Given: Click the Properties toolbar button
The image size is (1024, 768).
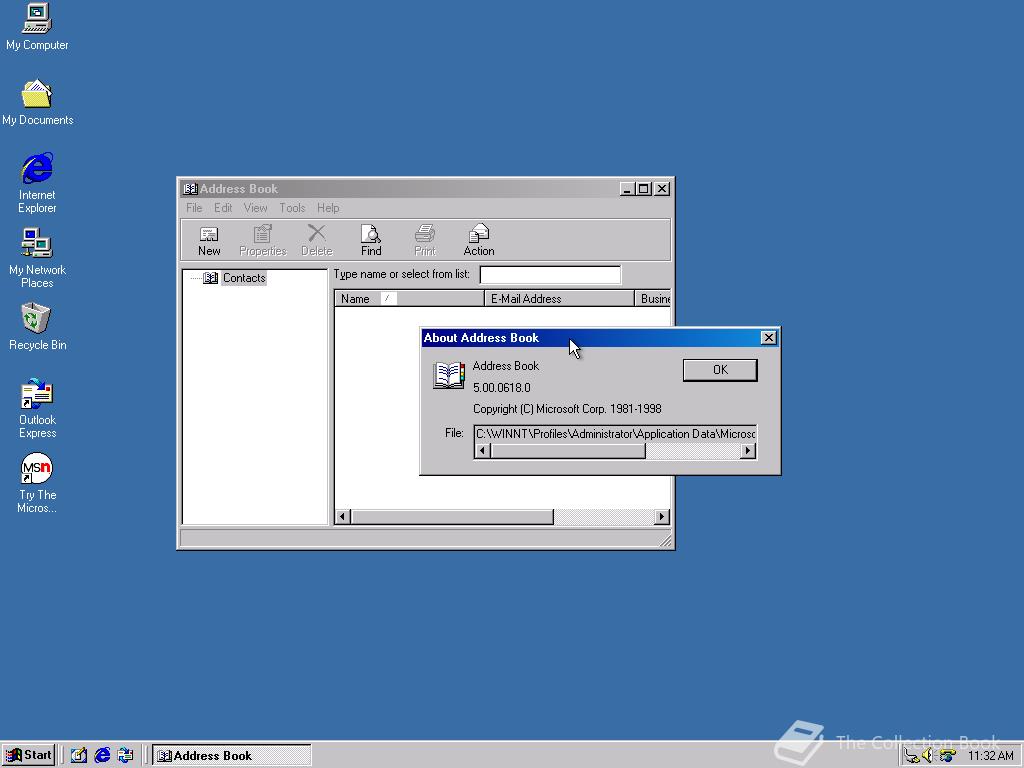Looking at the screenshot, I should [x=263, y=240].
